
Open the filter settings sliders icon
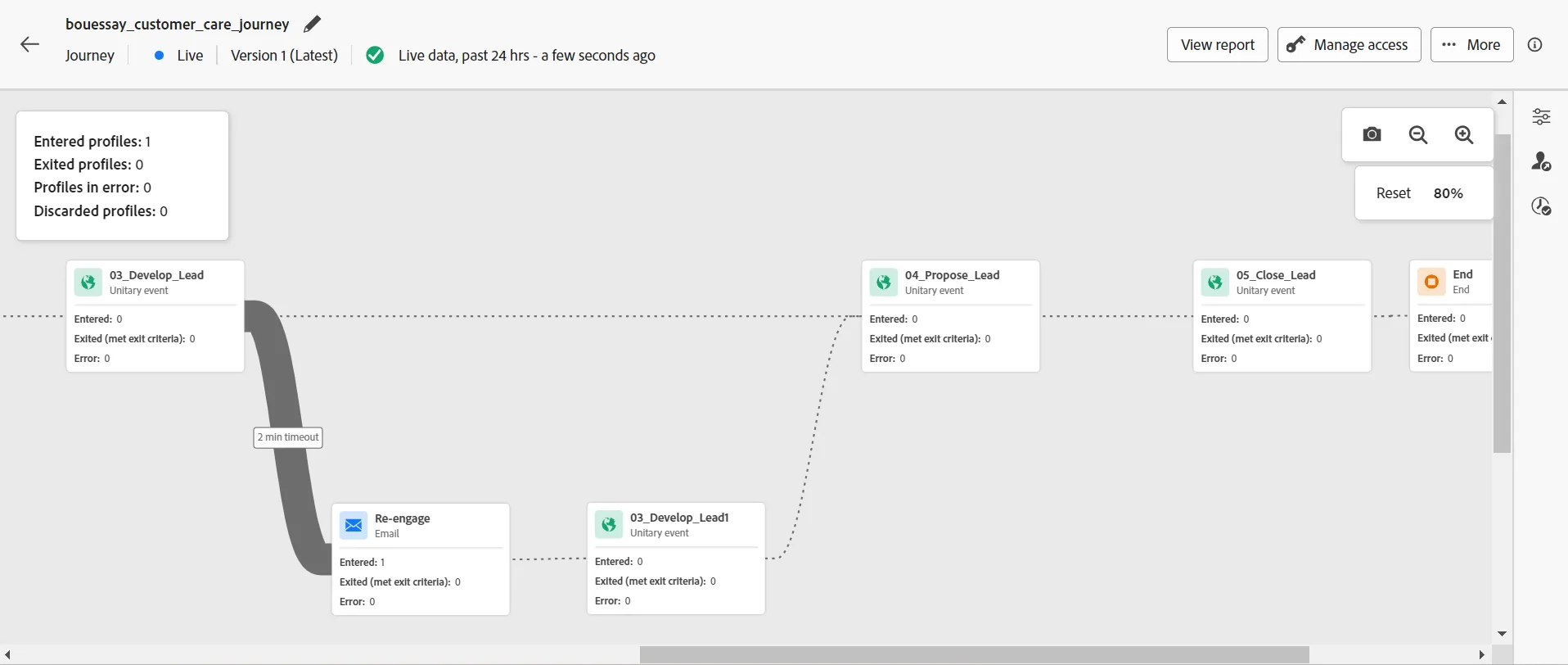click(x=1541, y=116)
